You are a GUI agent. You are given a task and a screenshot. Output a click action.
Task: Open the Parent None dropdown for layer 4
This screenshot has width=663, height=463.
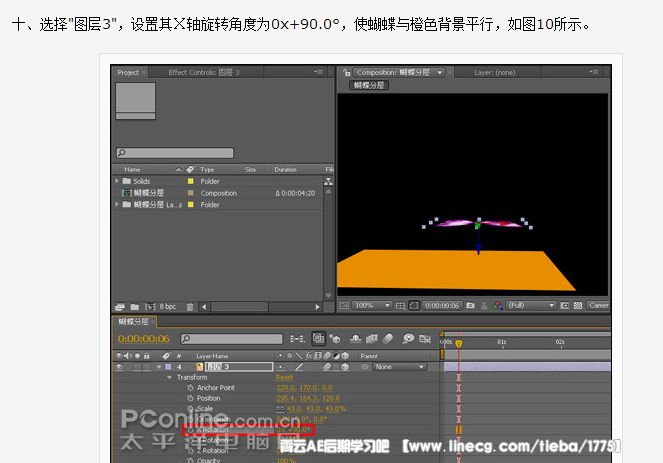point(399,367)
